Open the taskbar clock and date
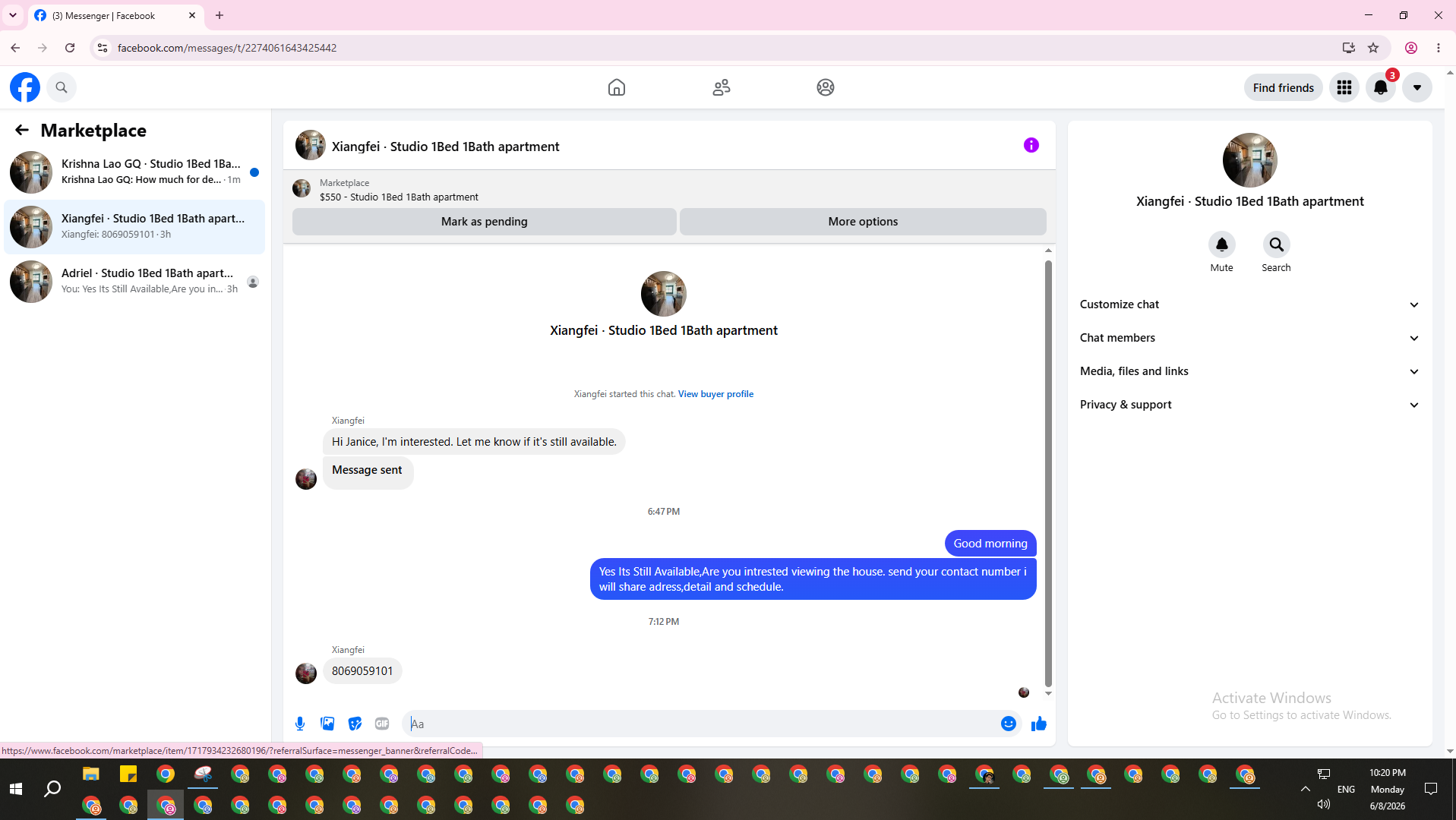Image resolution: width=1456 pixels, height=820 pixels. pyautogui.click(x=1388, y=790)
